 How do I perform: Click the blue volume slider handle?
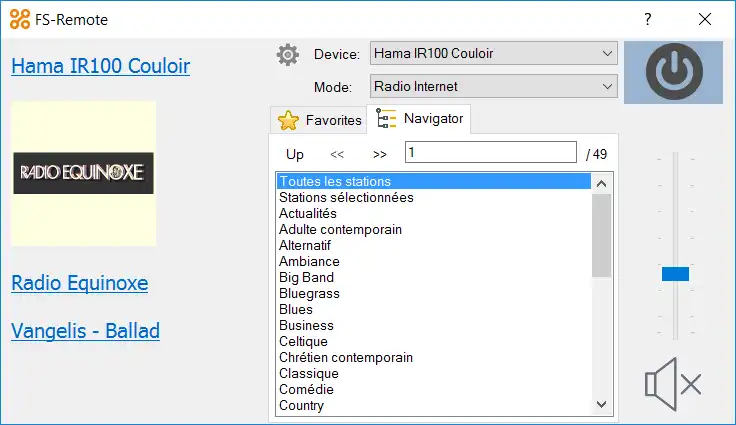675,274
